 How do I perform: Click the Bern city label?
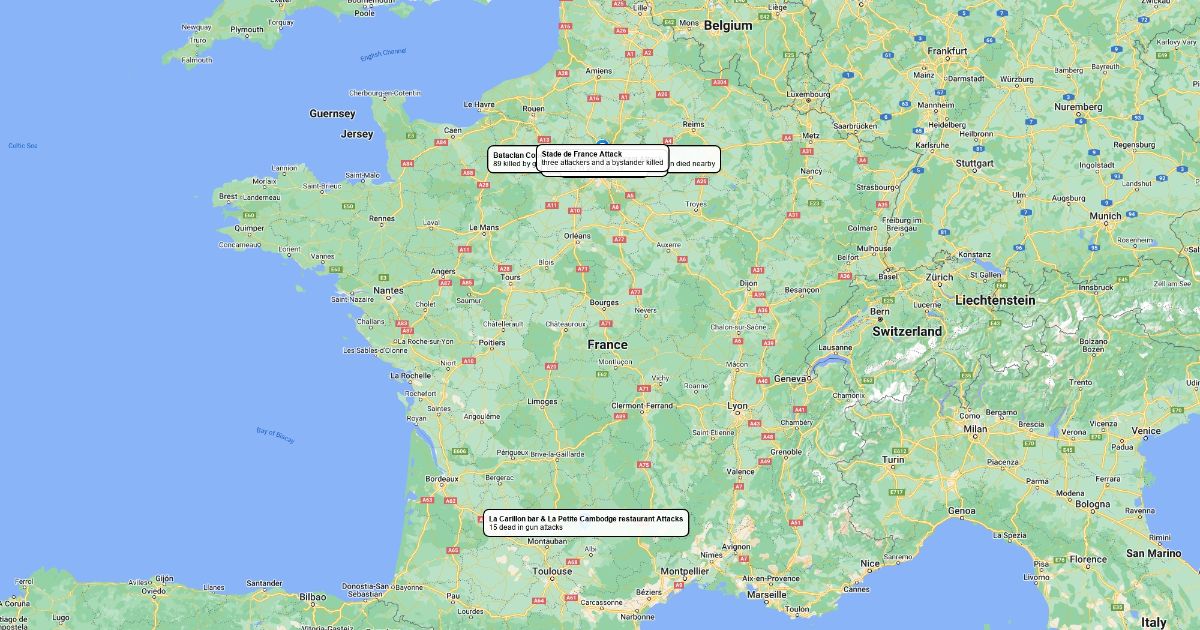(x=881, y=312)
